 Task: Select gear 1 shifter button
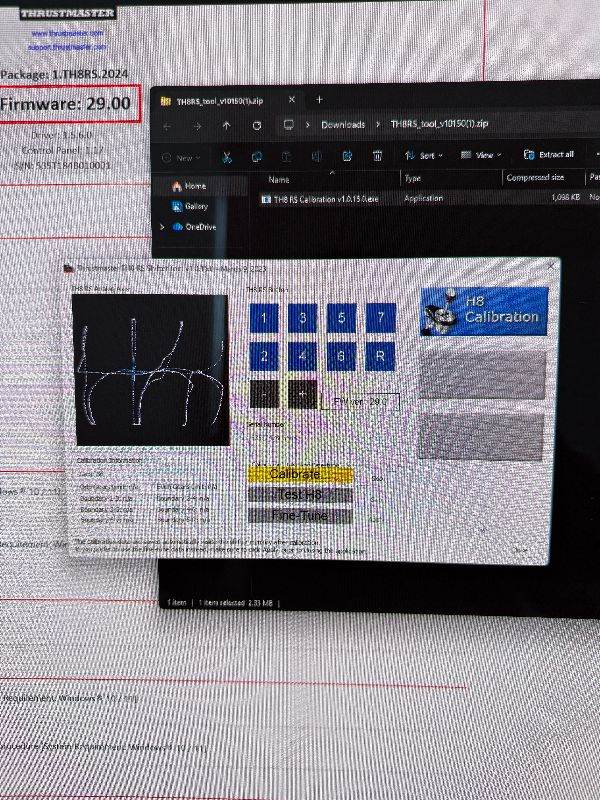pos(264,319)
